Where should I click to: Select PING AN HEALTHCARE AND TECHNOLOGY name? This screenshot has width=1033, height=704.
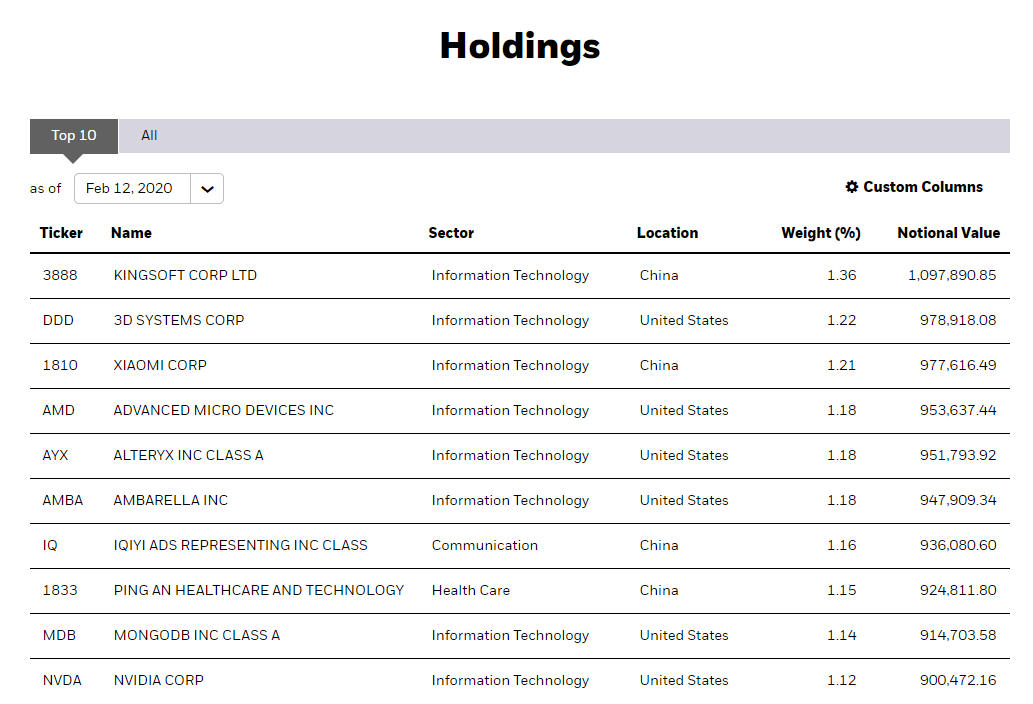point(259,590)
